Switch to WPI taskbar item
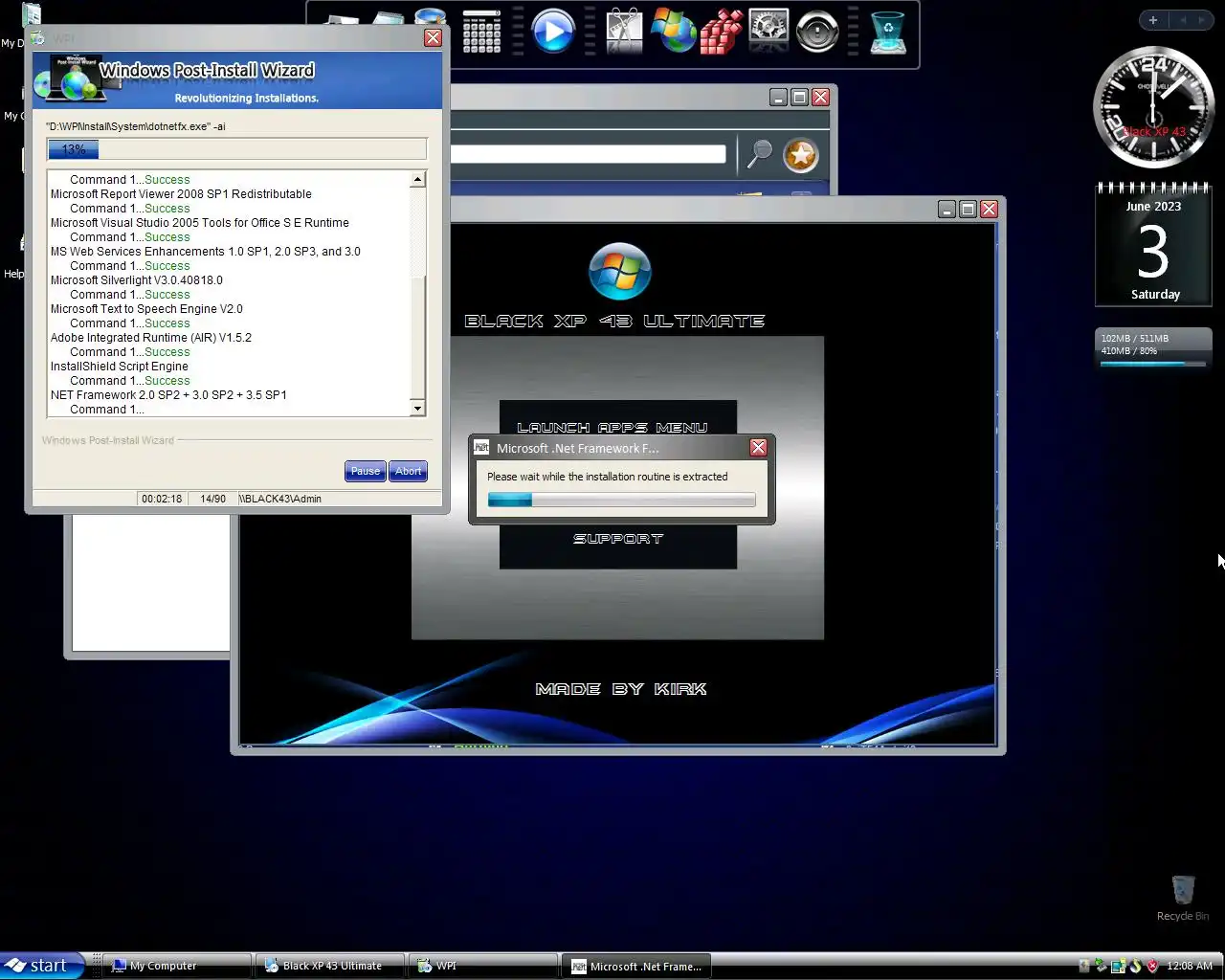1225x980 pixels. [483, 966]
